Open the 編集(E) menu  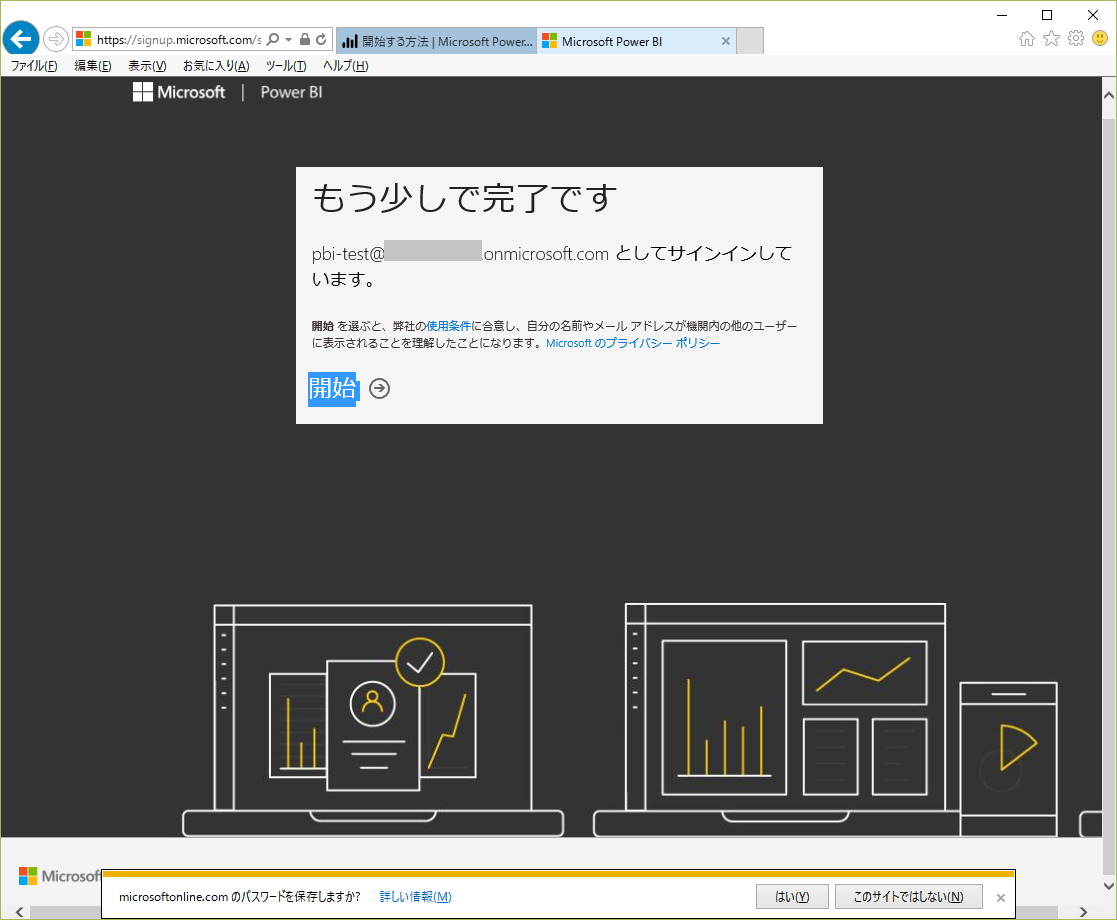tap(93, 66)
